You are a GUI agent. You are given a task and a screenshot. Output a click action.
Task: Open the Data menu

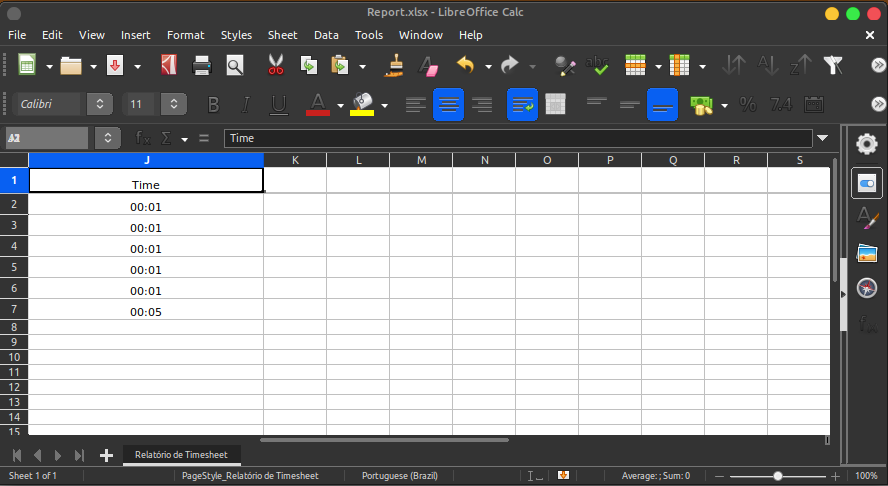[x=326, y=35]
